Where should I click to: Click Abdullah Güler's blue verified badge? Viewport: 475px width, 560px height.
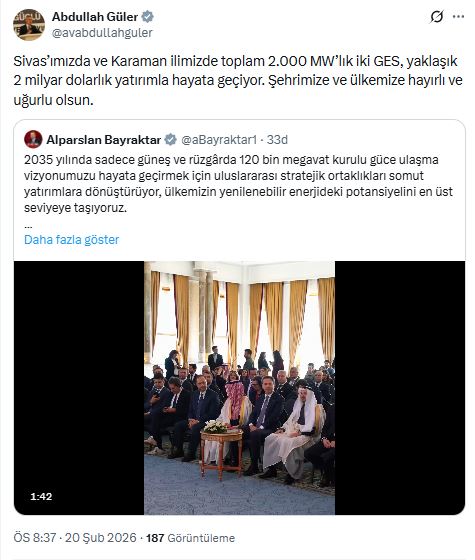(148, 16)
